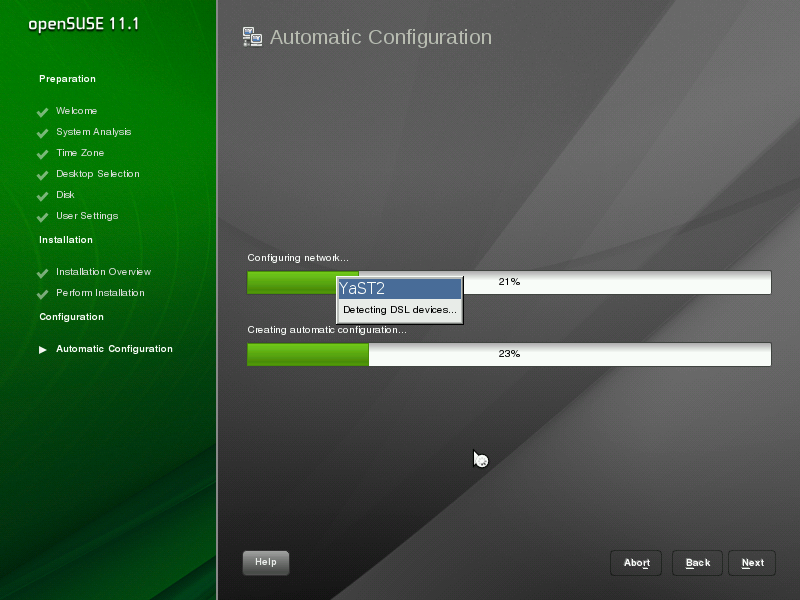
Task: Click the checkmark next to User Settings
Action: click(42, 217)
